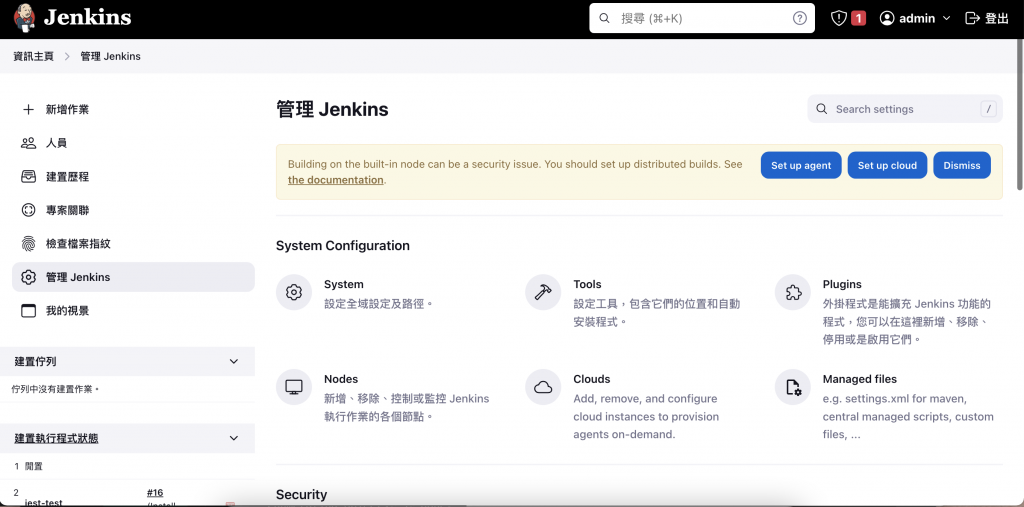Open 建置歷程 in the sidebar

click(133, 176)
